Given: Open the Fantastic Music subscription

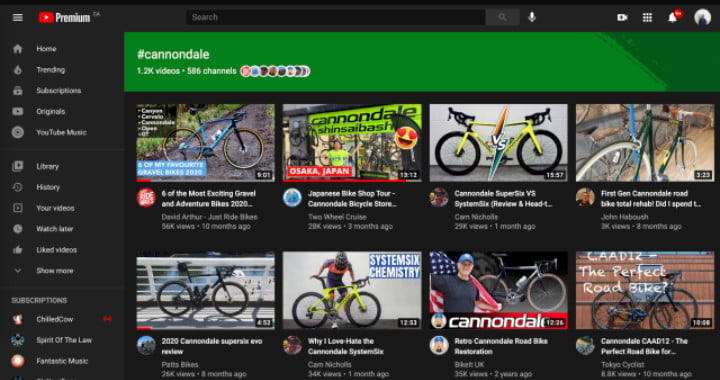Looking at the screenshot, I should [62, 361].
